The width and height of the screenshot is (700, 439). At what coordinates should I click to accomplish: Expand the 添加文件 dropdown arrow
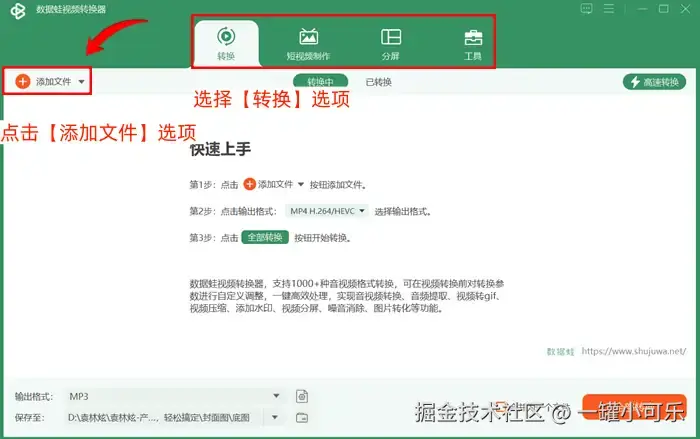point(81,82)
